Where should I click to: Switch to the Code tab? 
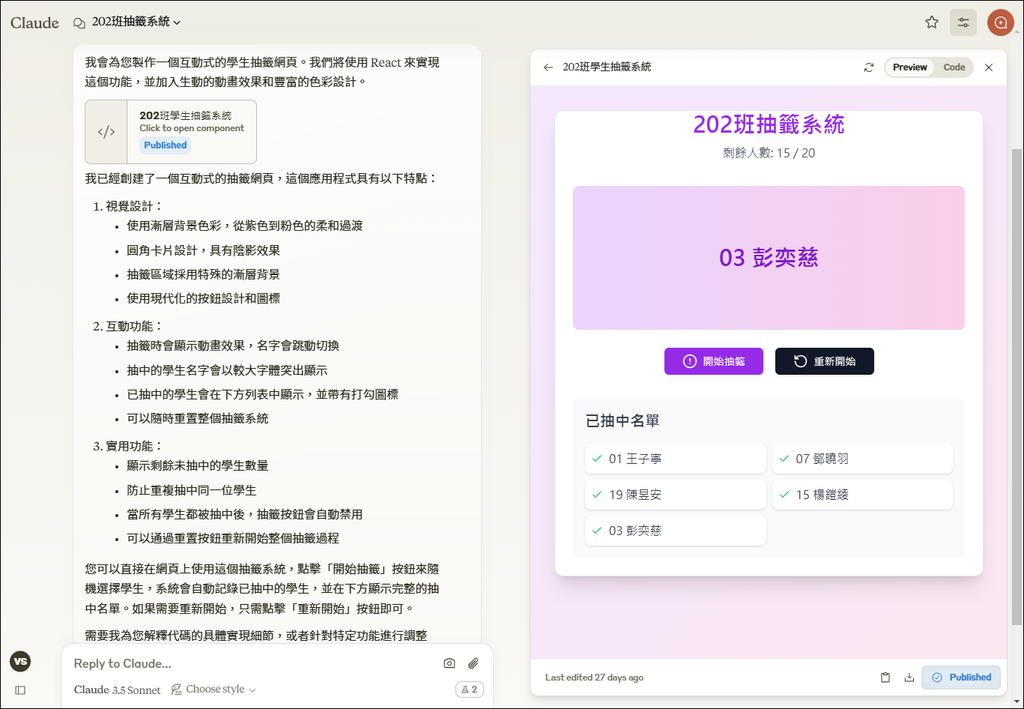click(954, 67)
